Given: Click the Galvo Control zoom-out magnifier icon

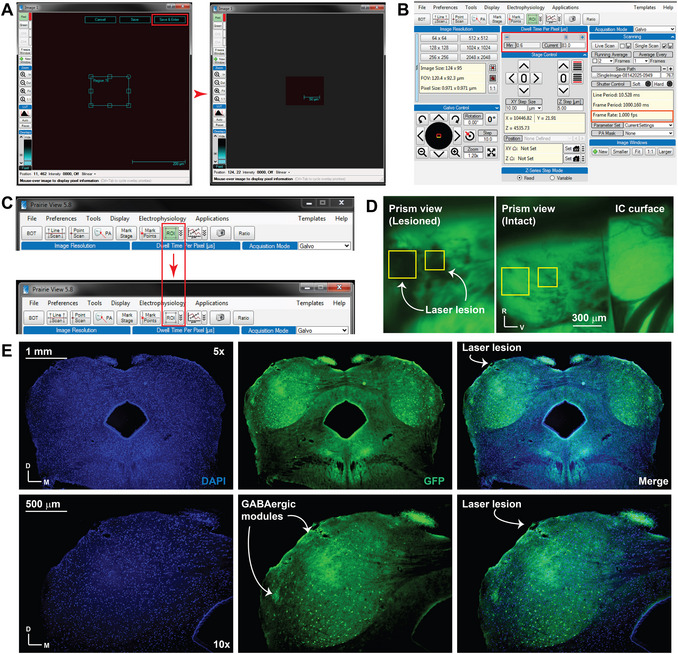Looking at the screenshot, I should 422,152.
